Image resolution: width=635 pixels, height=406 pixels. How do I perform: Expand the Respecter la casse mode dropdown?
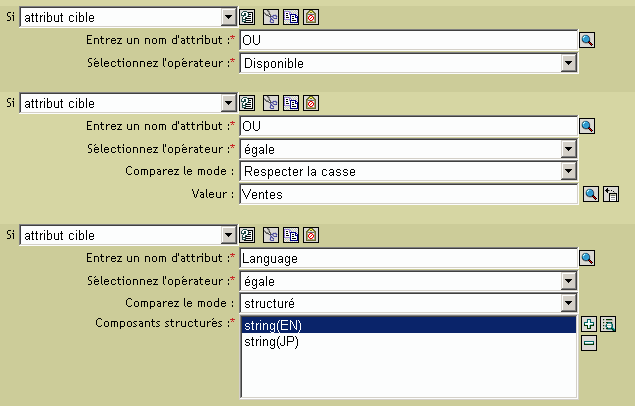pos(569,171)
